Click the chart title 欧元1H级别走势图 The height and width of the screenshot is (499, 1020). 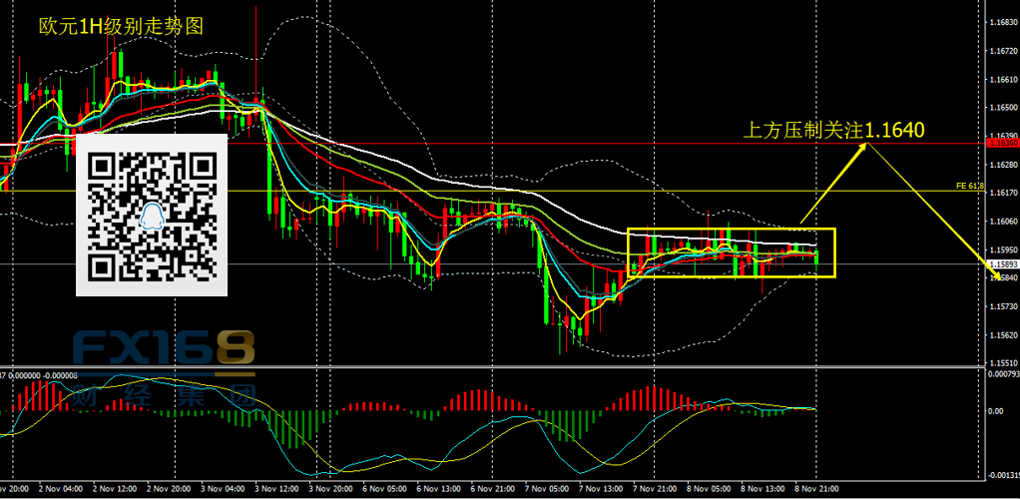click(120, 27)
